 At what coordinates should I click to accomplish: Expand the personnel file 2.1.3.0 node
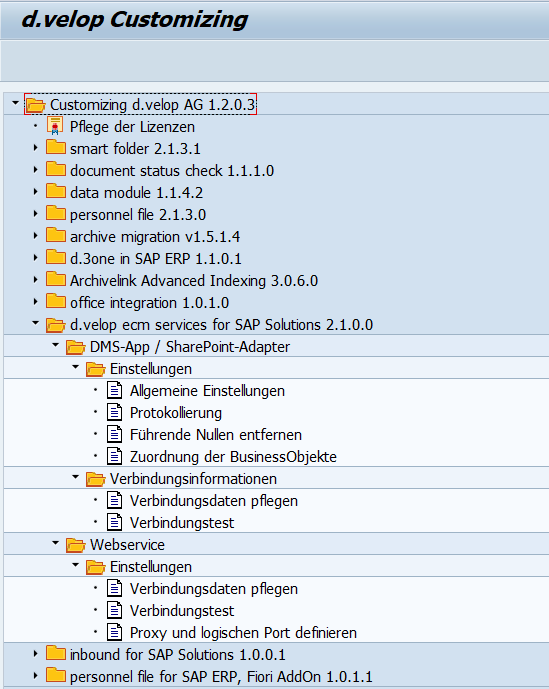pos(36,214)
